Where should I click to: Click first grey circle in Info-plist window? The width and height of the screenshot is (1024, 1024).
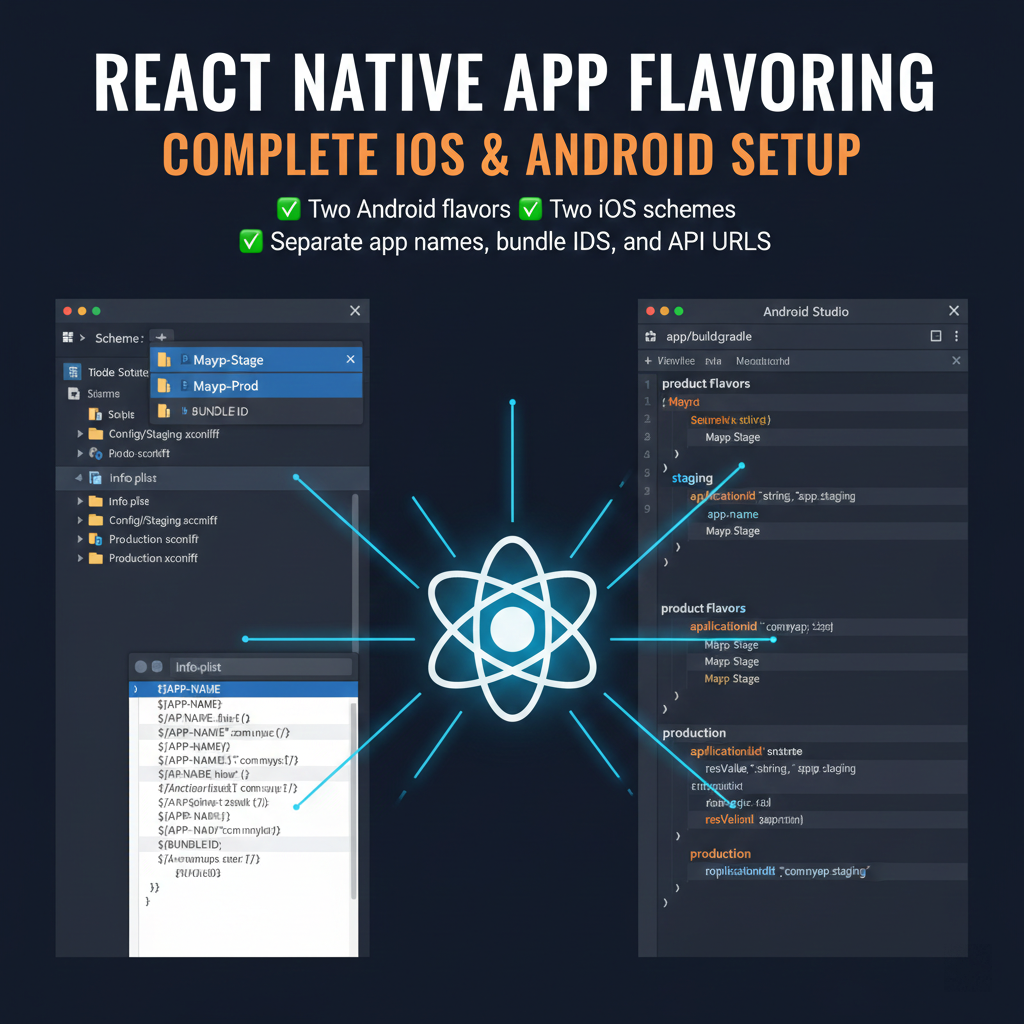click(x=140, y=666)
